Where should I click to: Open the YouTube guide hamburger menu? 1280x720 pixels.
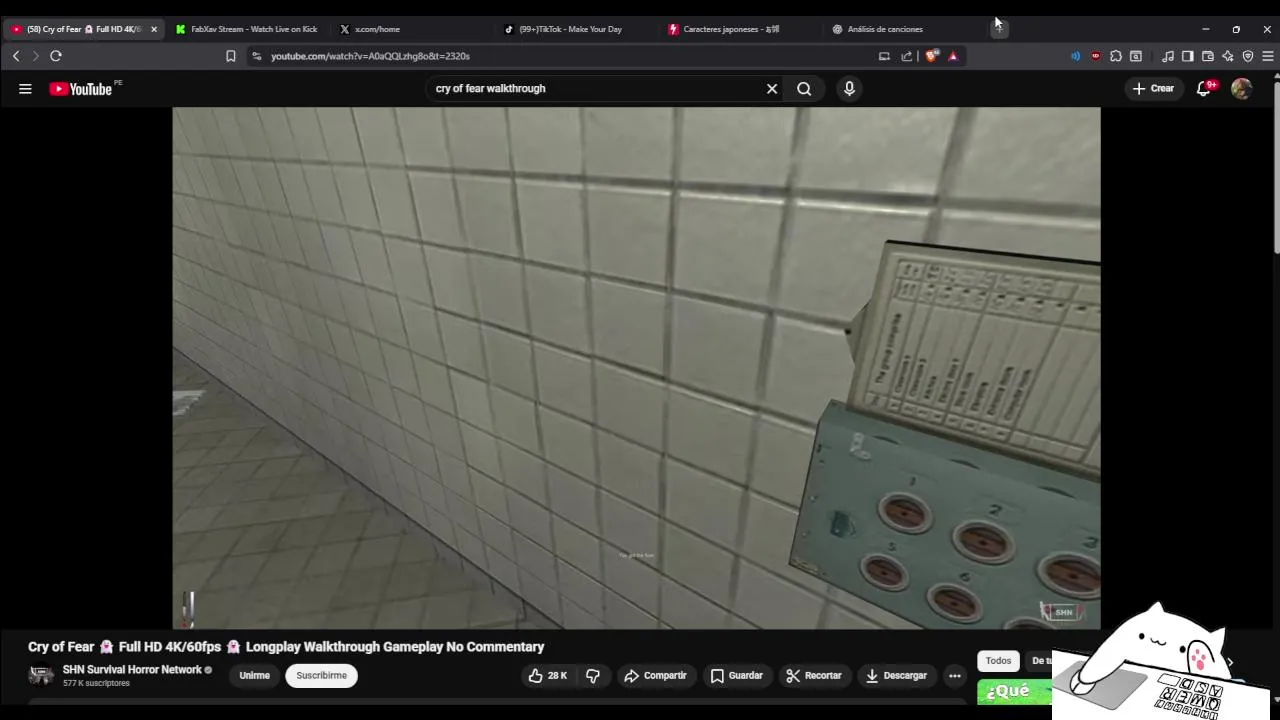(25, 89)
